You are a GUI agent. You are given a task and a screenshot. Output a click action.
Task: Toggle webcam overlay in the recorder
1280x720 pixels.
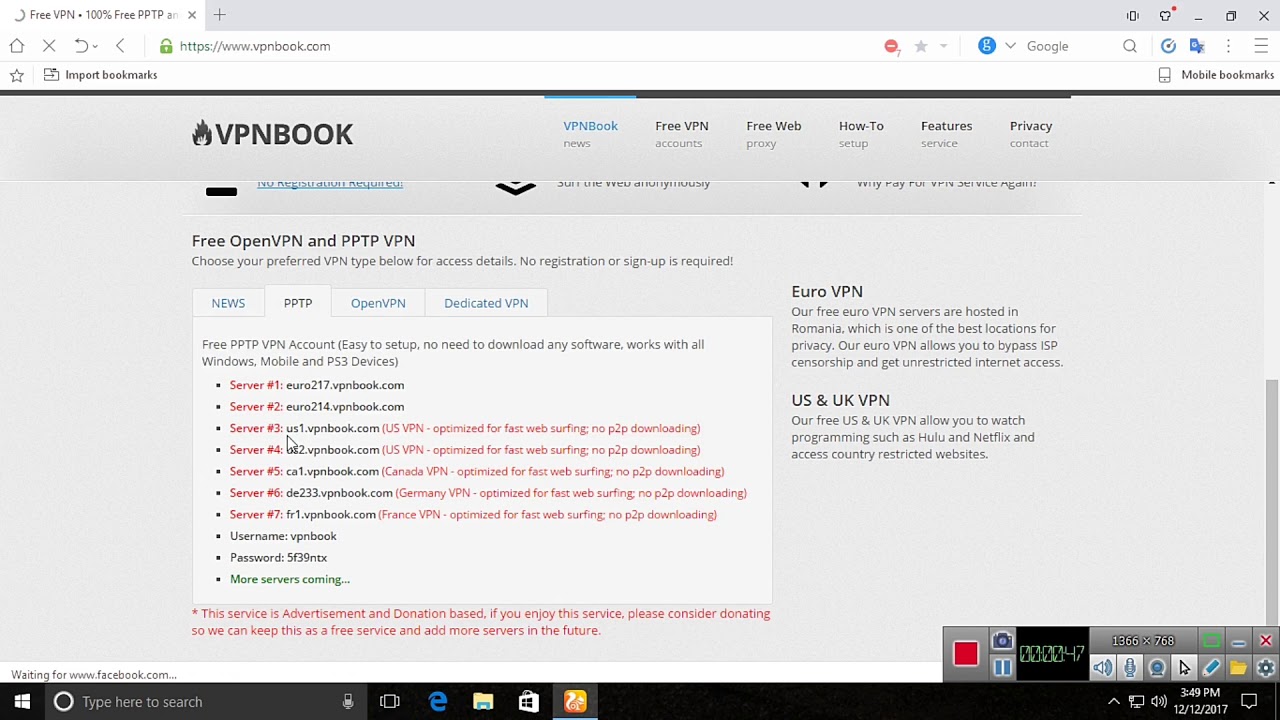(x=1157, y=668)
